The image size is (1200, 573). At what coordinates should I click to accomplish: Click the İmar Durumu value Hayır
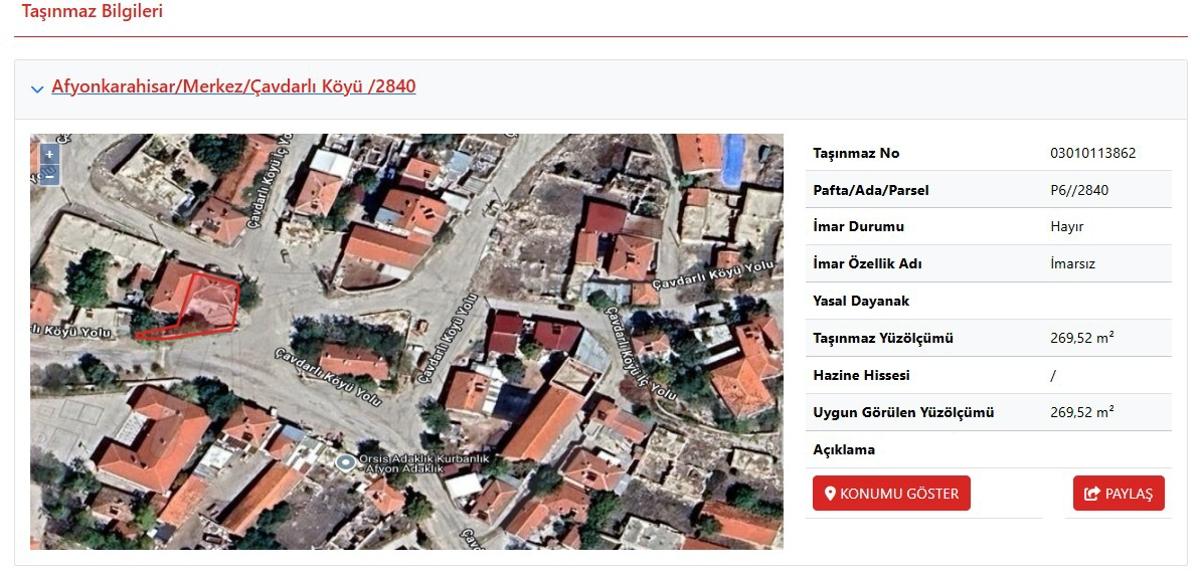(1066, 227)
